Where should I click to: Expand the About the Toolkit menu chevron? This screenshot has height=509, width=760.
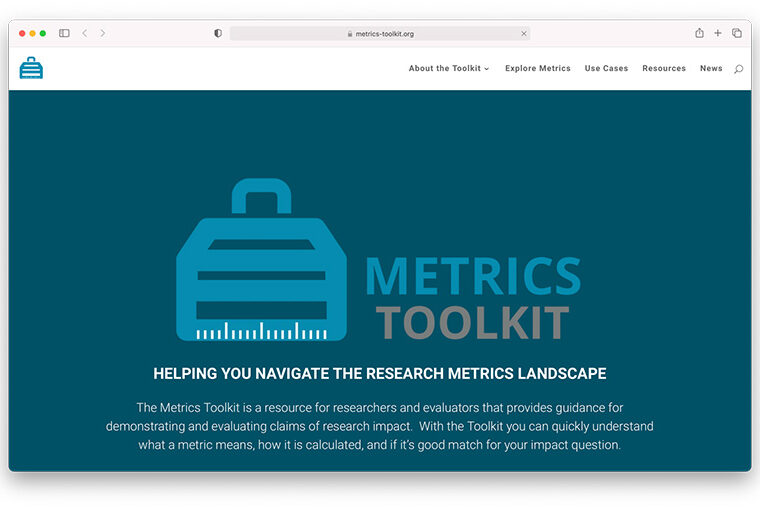click(487, 69)
